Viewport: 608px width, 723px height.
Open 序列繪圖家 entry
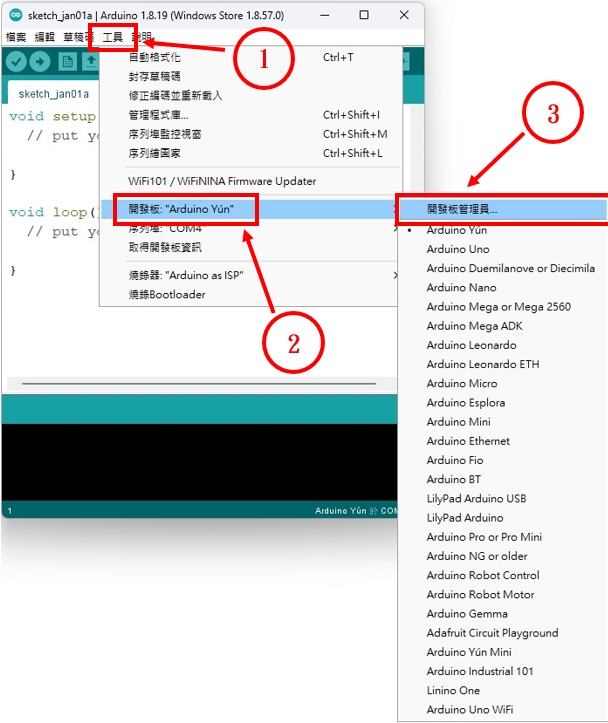point(249,153)
